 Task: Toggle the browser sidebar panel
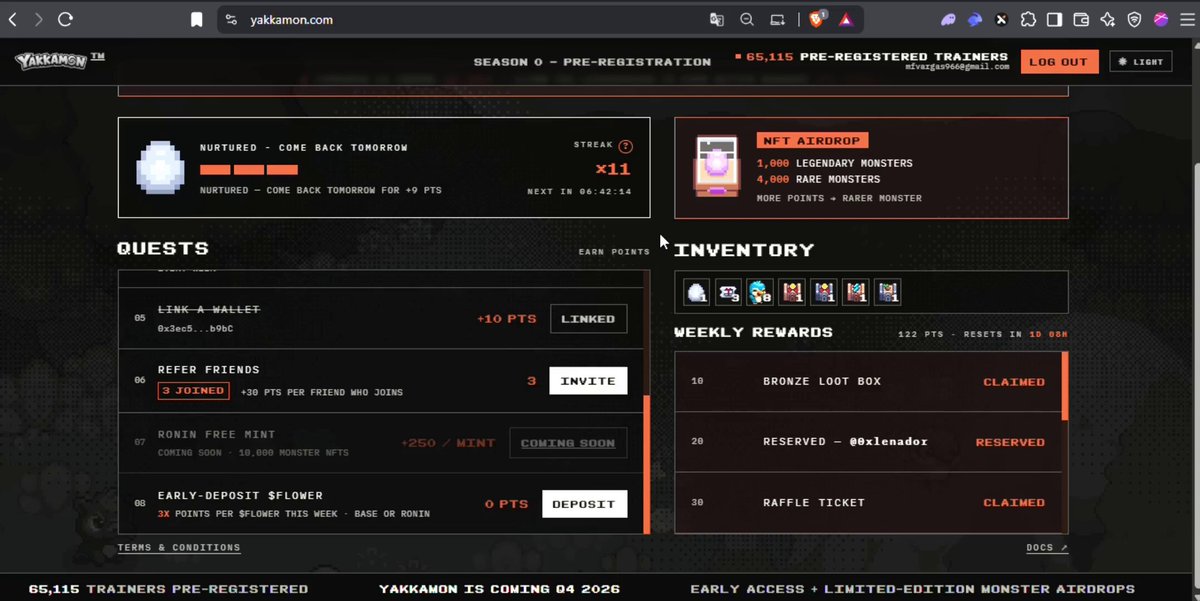coord(1054,19)
